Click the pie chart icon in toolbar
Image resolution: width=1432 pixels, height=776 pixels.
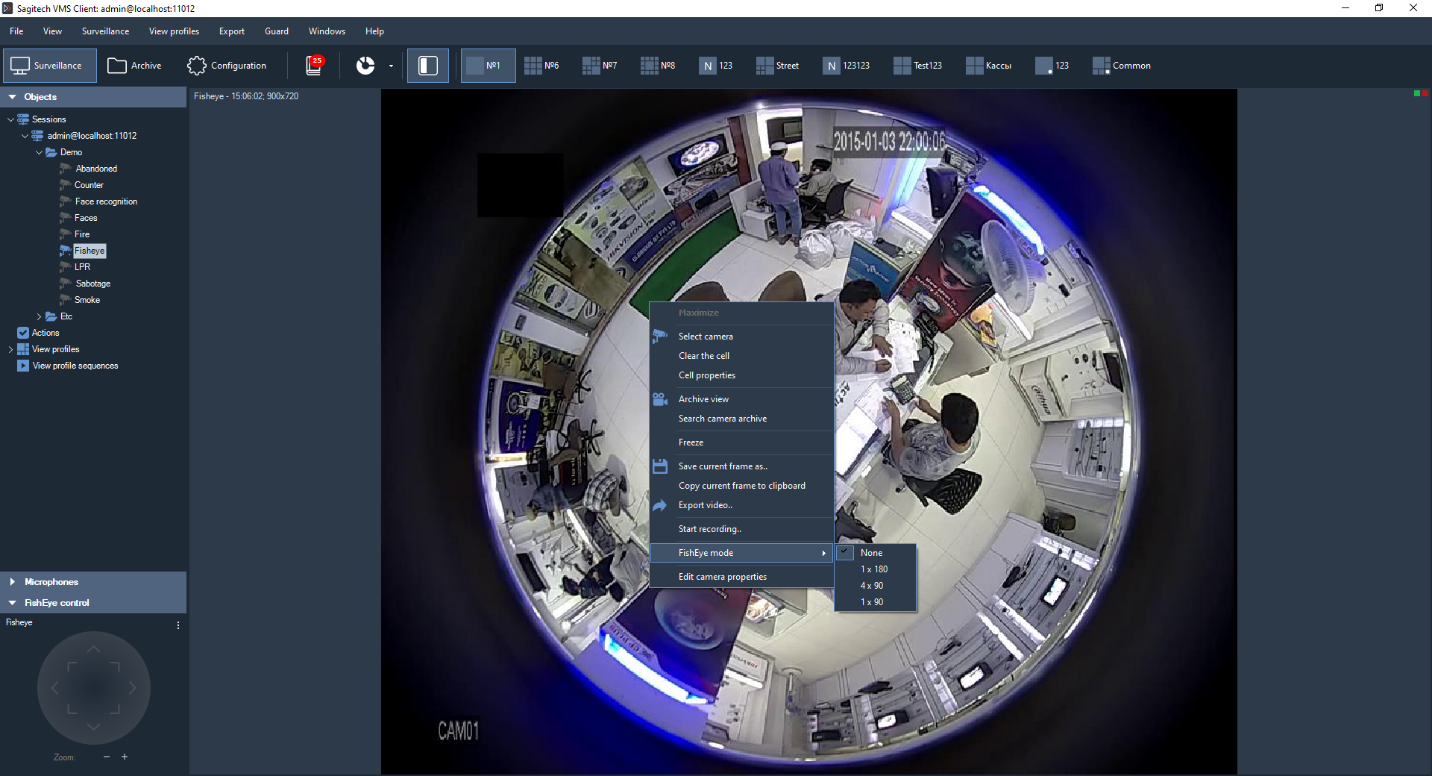365,66
